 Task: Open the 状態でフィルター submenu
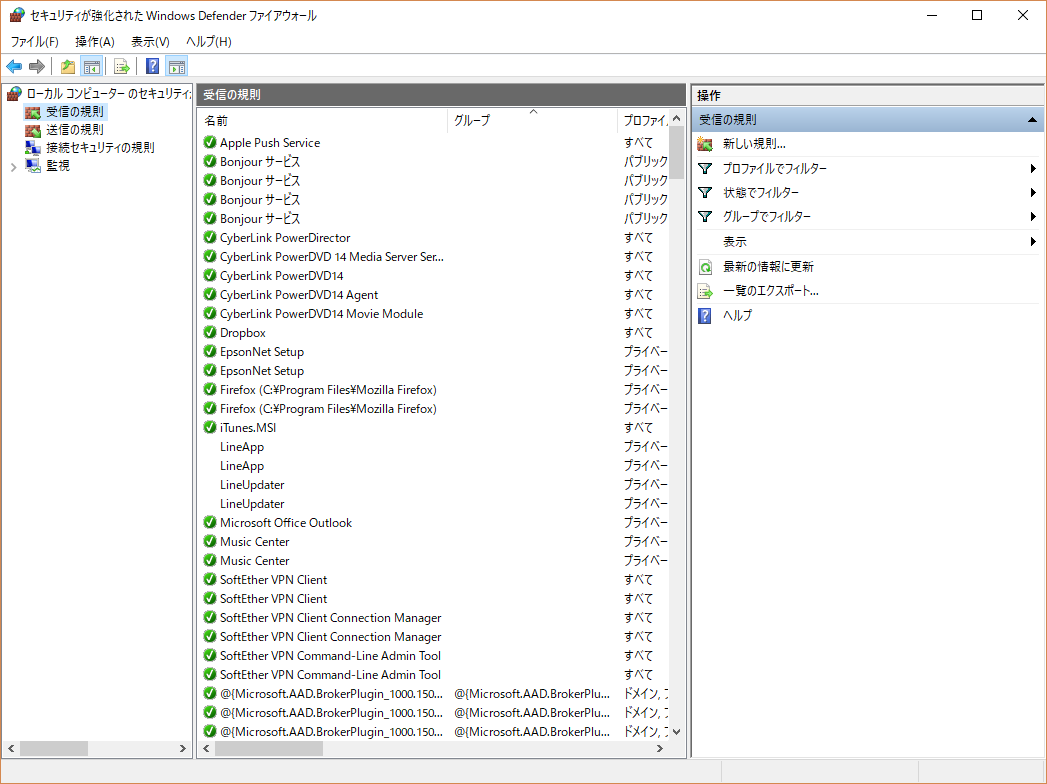(867, 192)
